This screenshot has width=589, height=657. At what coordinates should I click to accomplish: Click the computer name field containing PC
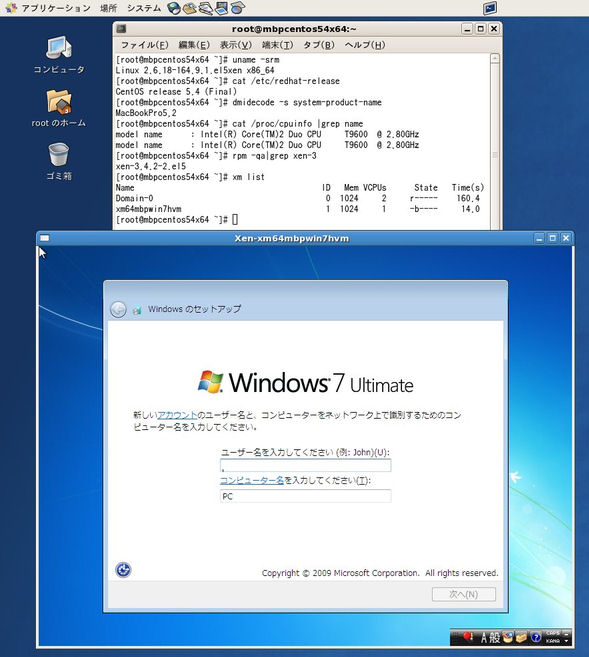[x=306, y=496]
